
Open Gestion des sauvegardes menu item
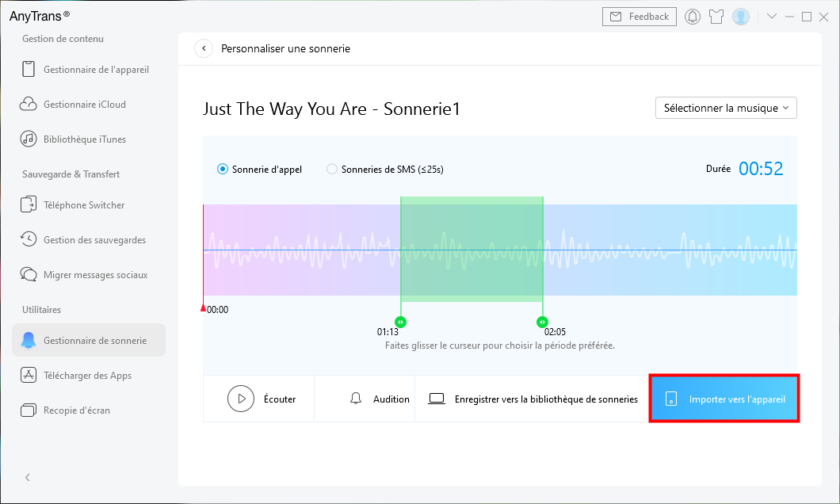[x=94, y=240]
